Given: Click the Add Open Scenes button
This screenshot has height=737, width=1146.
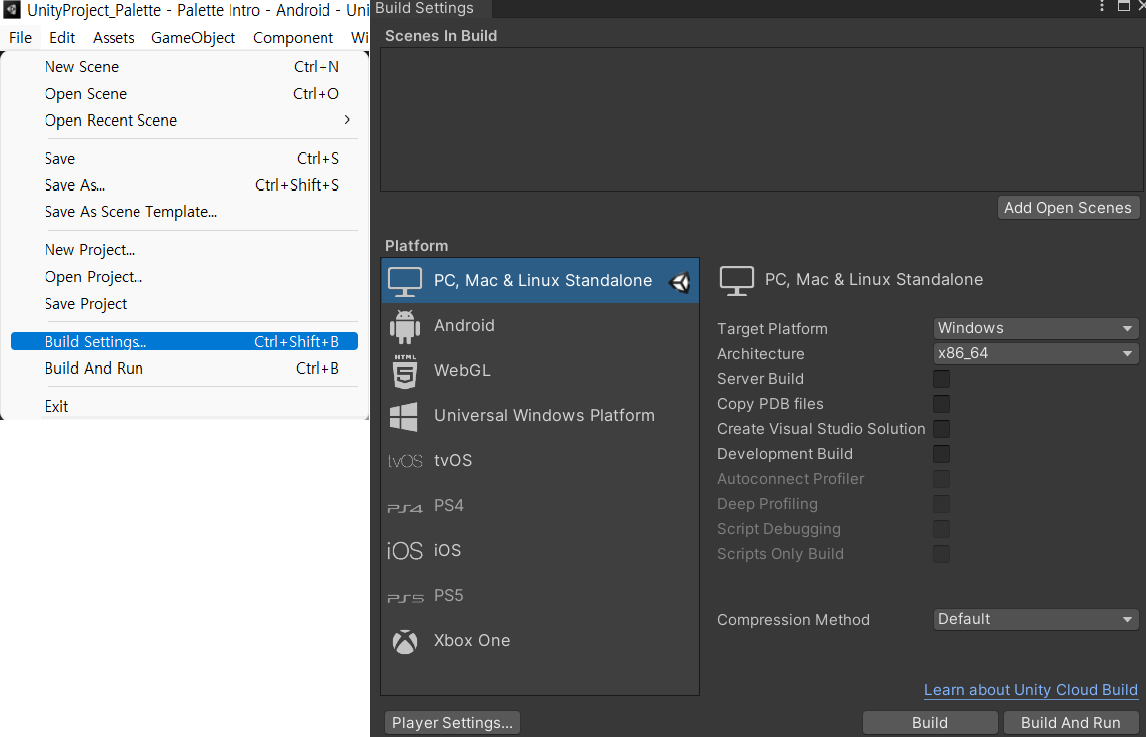Looking at the screenshot, I should pyautogui.click(x=1067, y=208).
